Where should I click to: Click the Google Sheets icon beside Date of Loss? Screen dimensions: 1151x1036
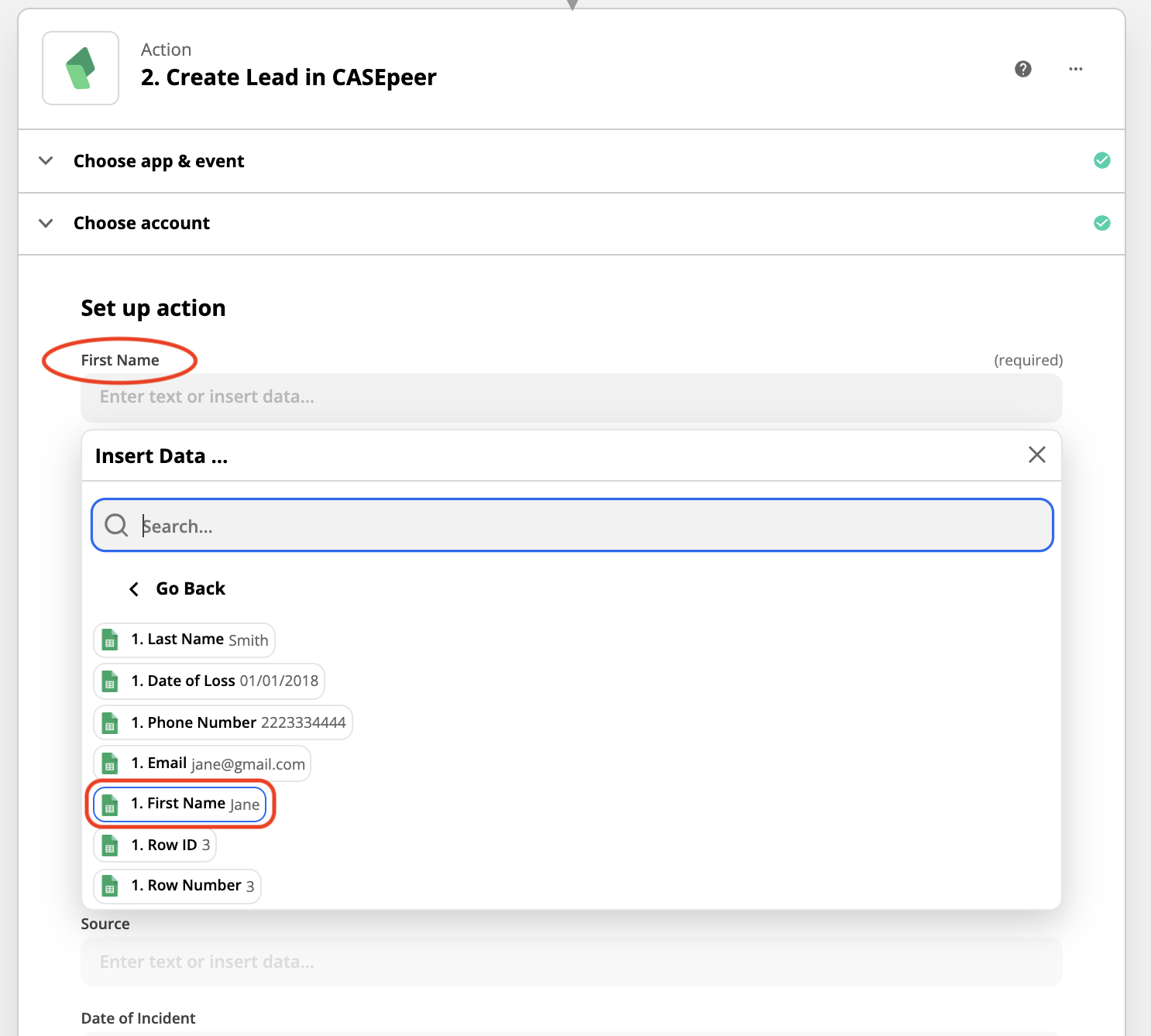tap(110, 682)
